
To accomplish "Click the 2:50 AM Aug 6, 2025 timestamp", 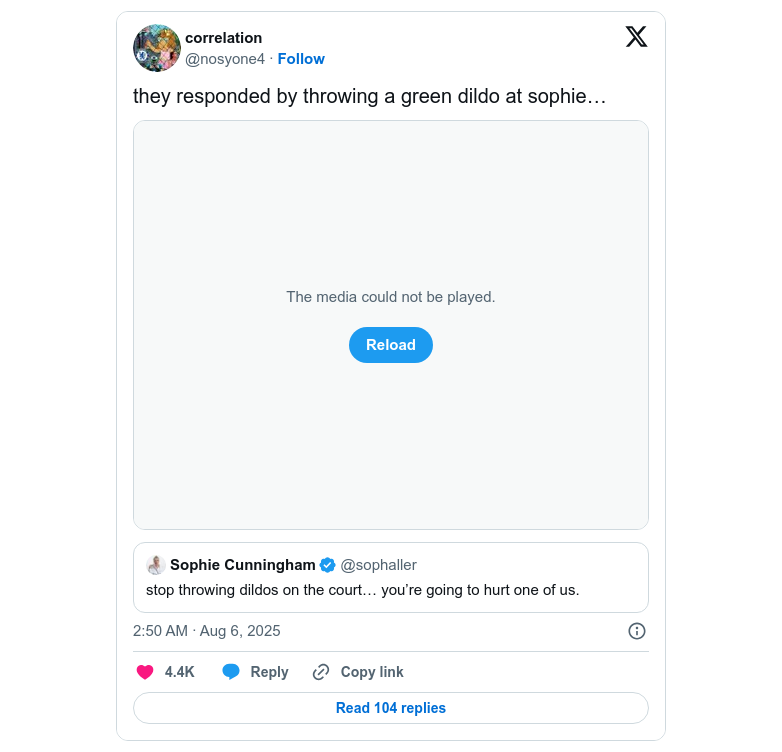I will tap(207, 631).
